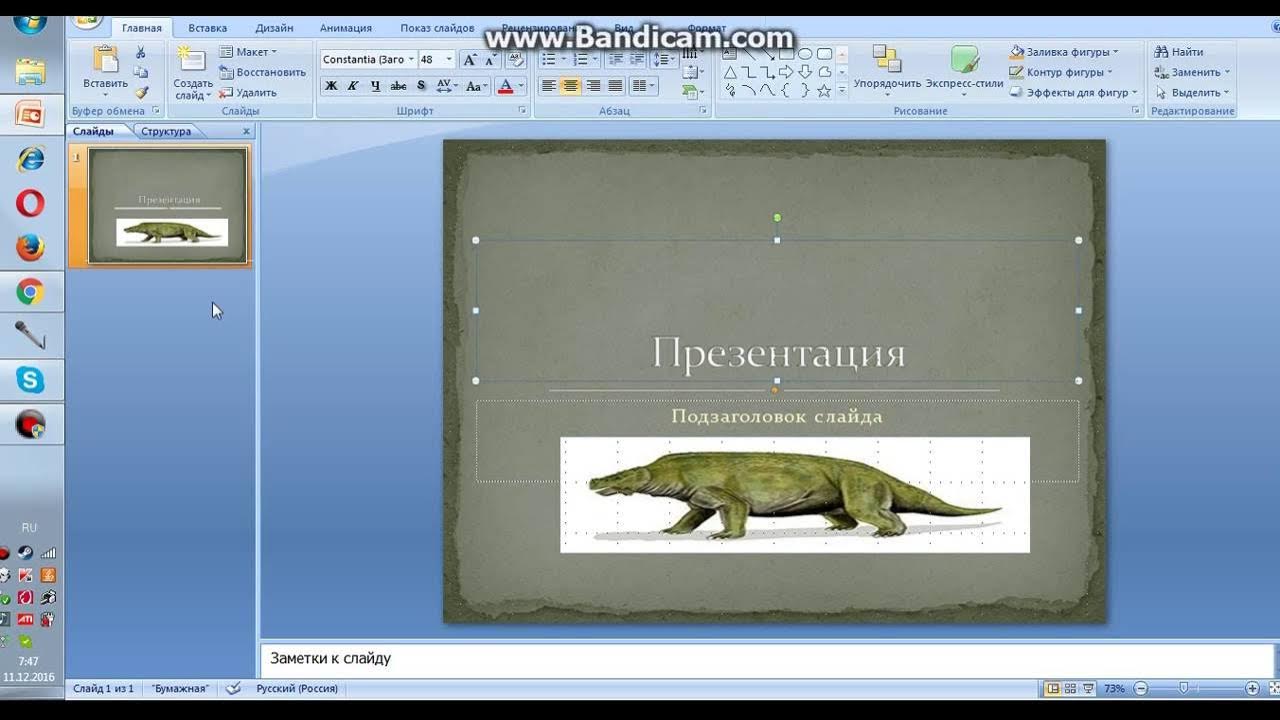Align text right
Screen dimensions: 1280x720
click(x=594, y=86)
